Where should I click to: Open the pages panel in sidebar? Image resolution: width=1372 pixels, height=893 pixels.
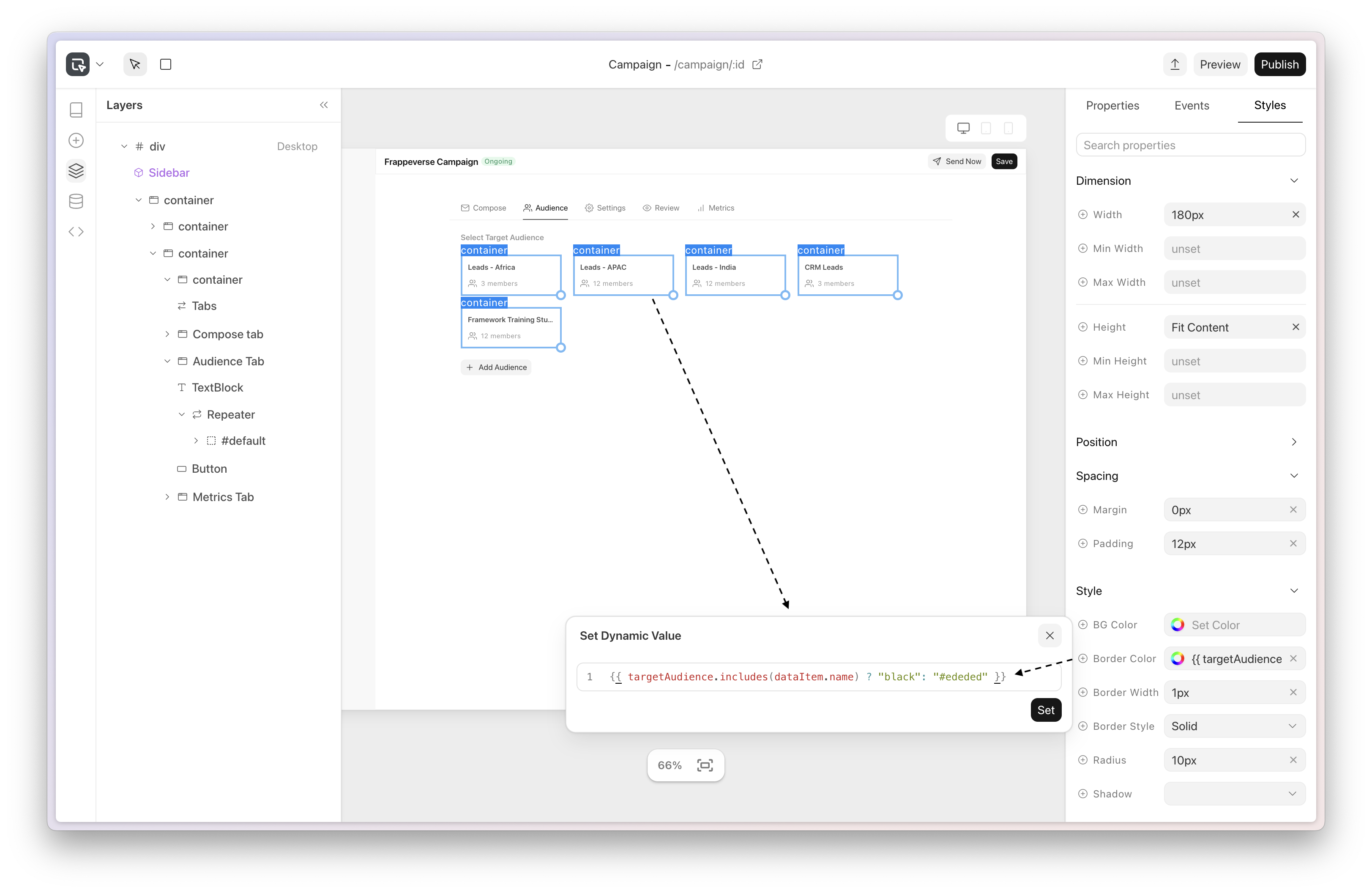point(76,110)
